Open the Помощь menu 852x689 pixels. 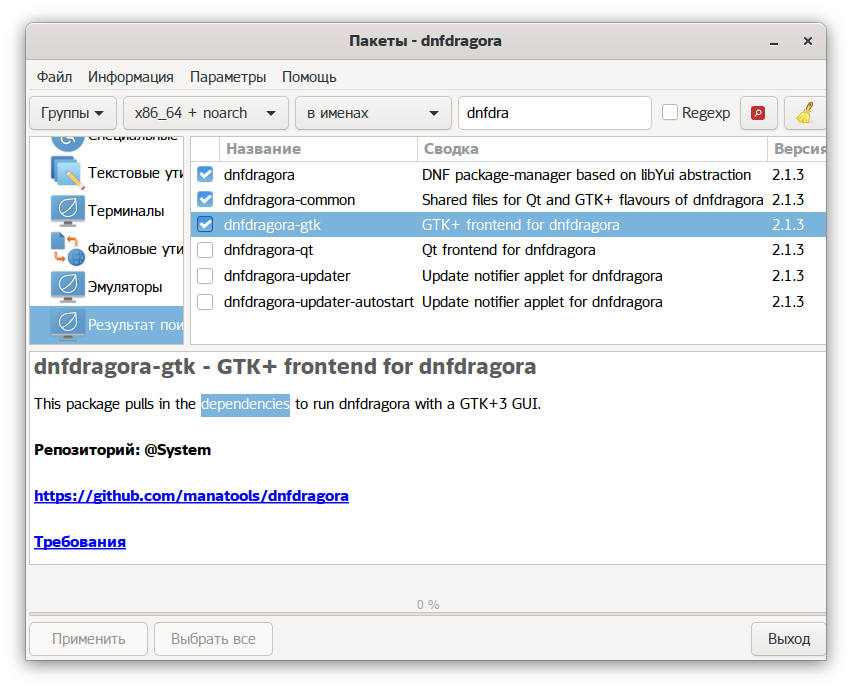tap(309, 77)
